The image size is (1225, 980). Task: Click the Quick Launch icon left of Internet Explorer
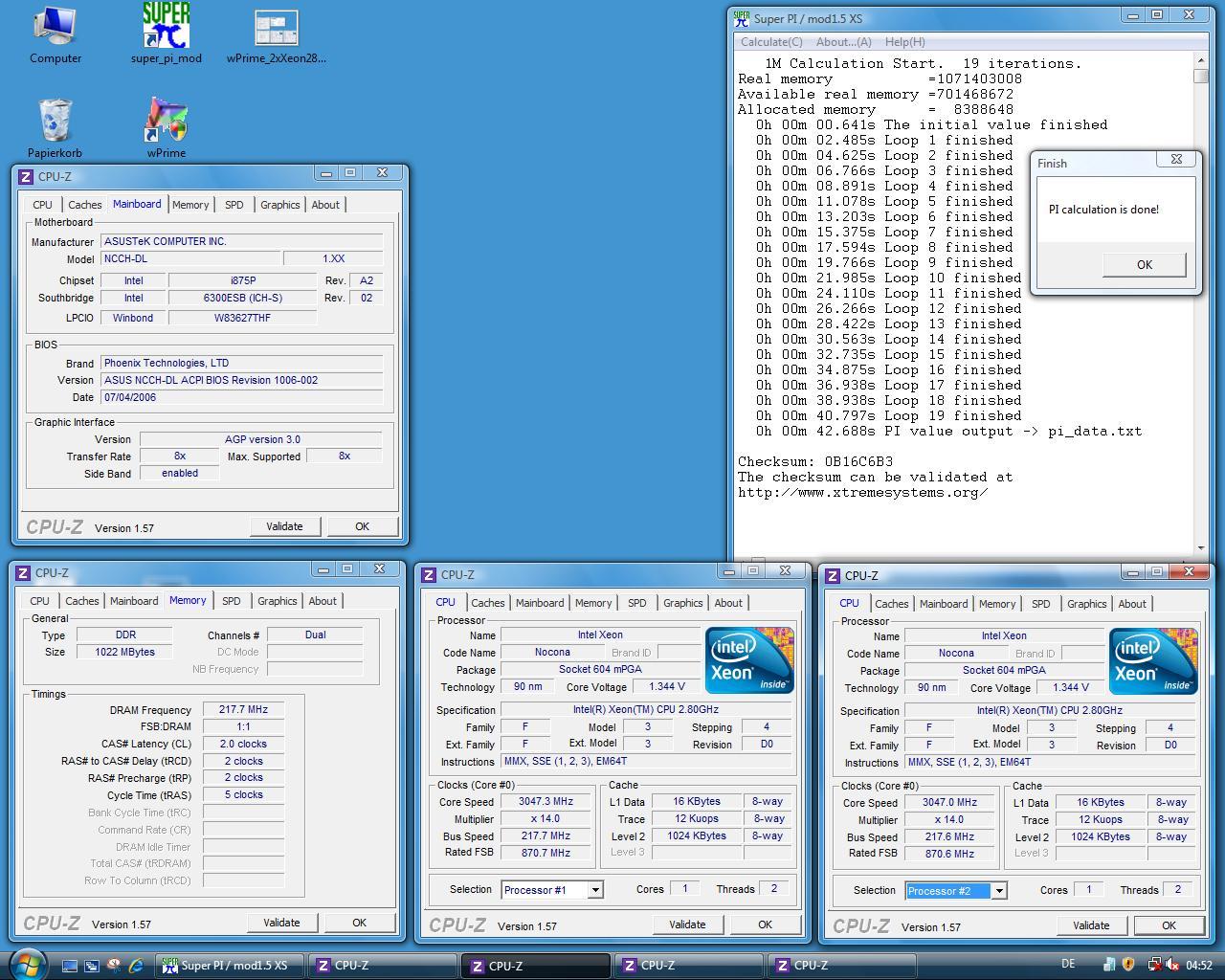114,966
